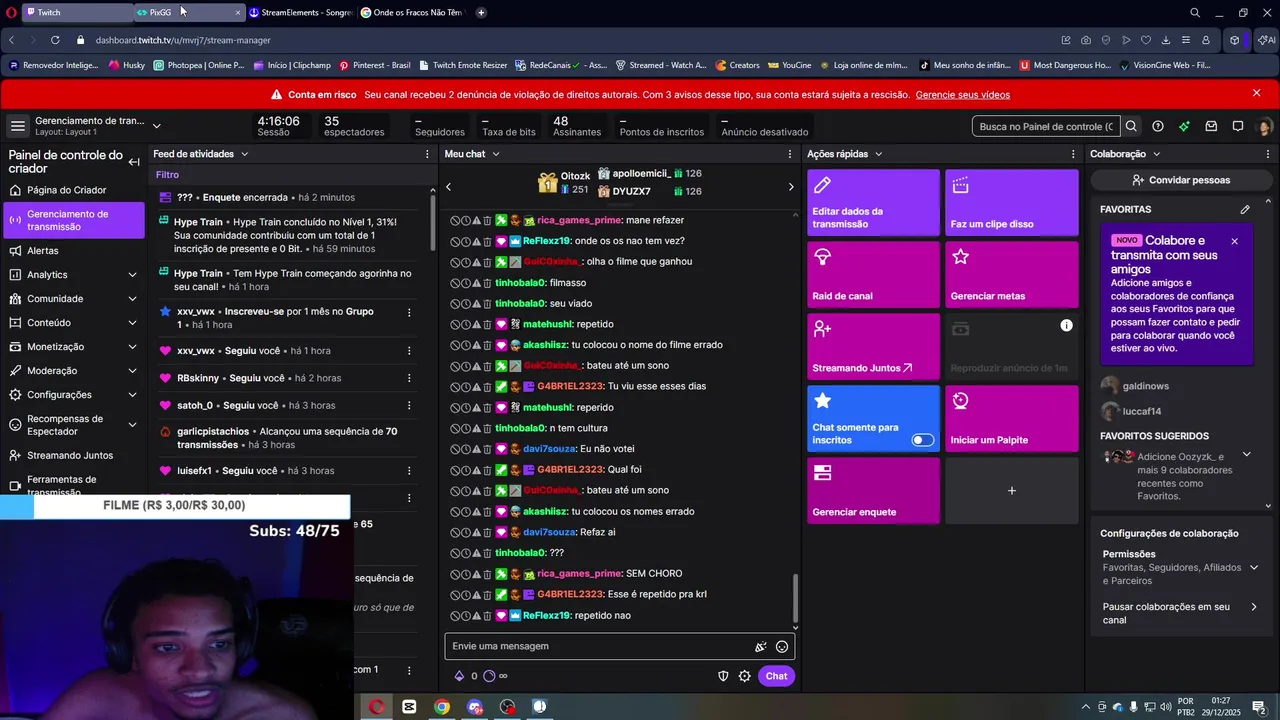Open options for the xxv_vwx Inscreveu-se activity

(409, 312)
